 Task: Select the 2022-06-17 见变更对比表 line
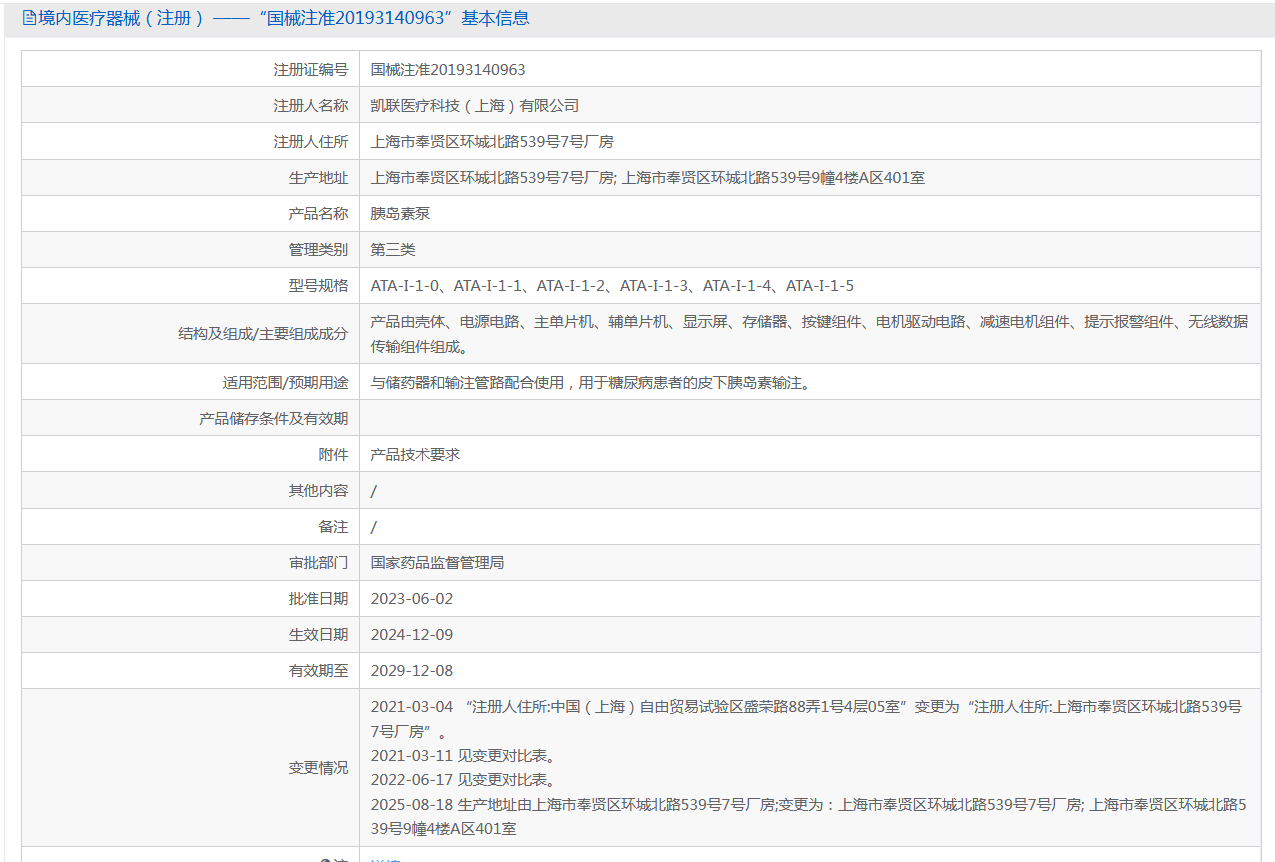coord(462,780)
